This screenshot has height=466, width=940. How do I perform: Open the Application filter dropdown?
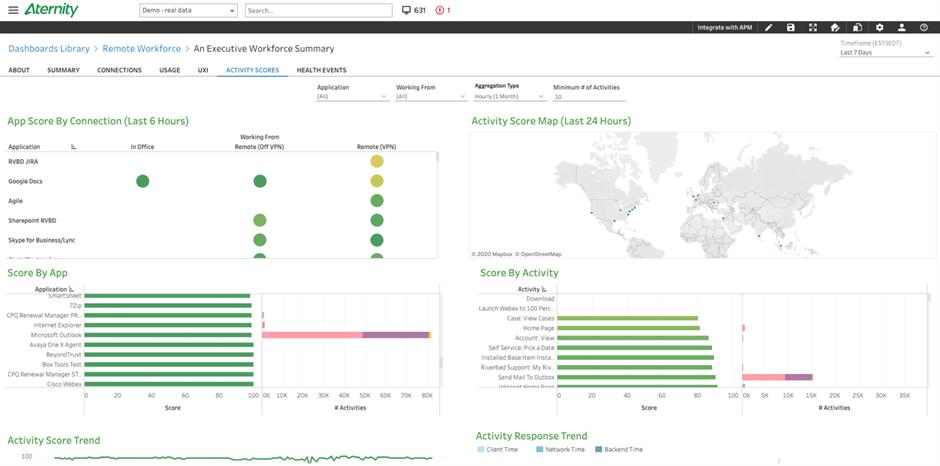[352, 97]
